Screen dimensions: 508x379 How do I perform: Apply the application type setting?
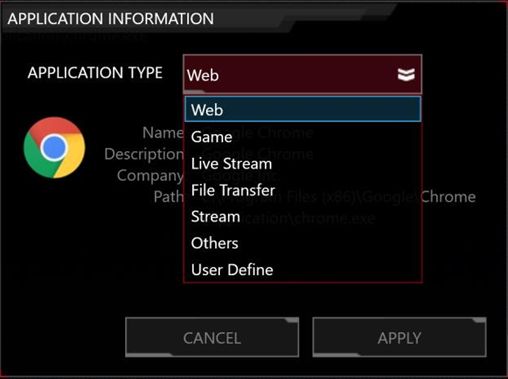[x=399, y=337]
